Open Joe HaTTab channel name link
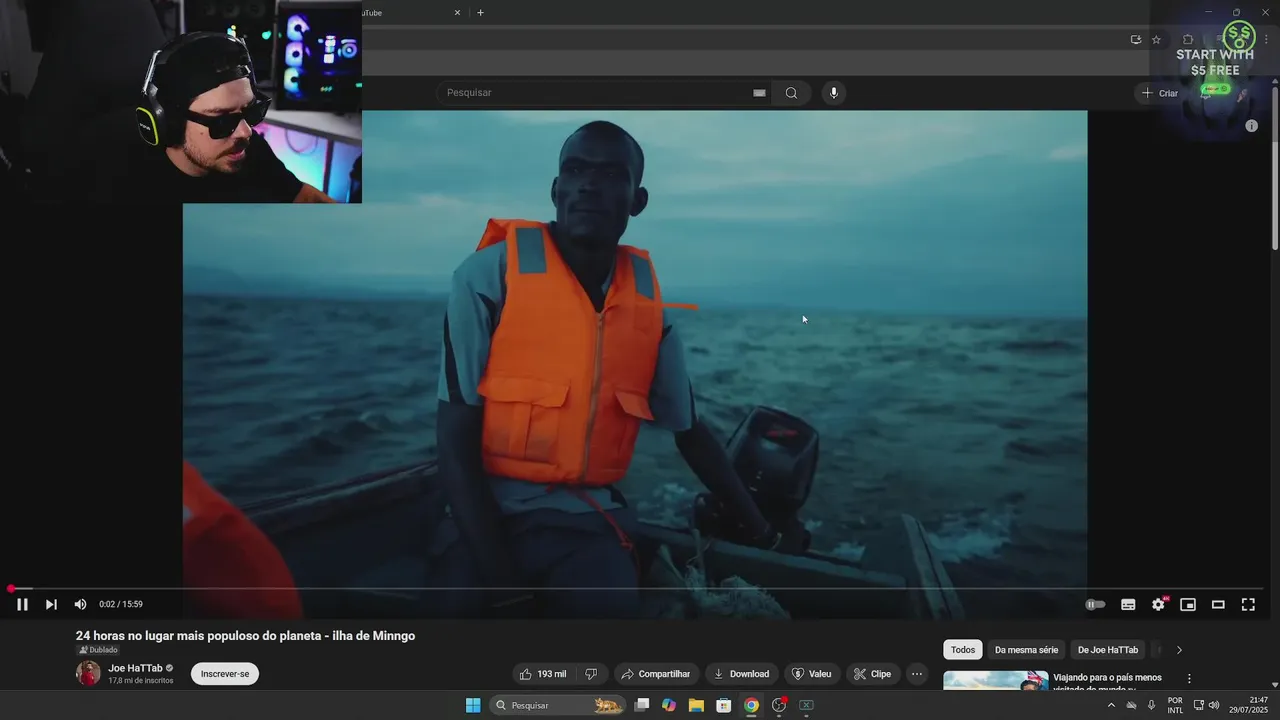Image resolution: width=1280 pixels, height=720 pixels. tap(135, 668)
